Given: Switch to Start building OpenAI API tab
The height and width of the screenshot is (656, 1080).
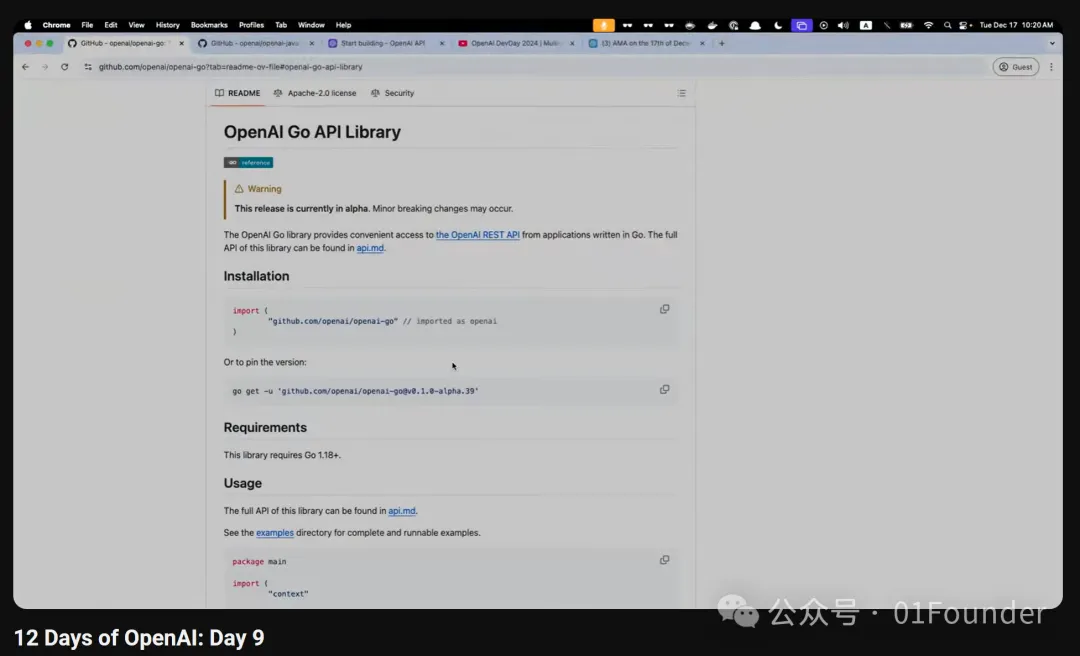Looking at the screenshot, I should pos(384,43).
